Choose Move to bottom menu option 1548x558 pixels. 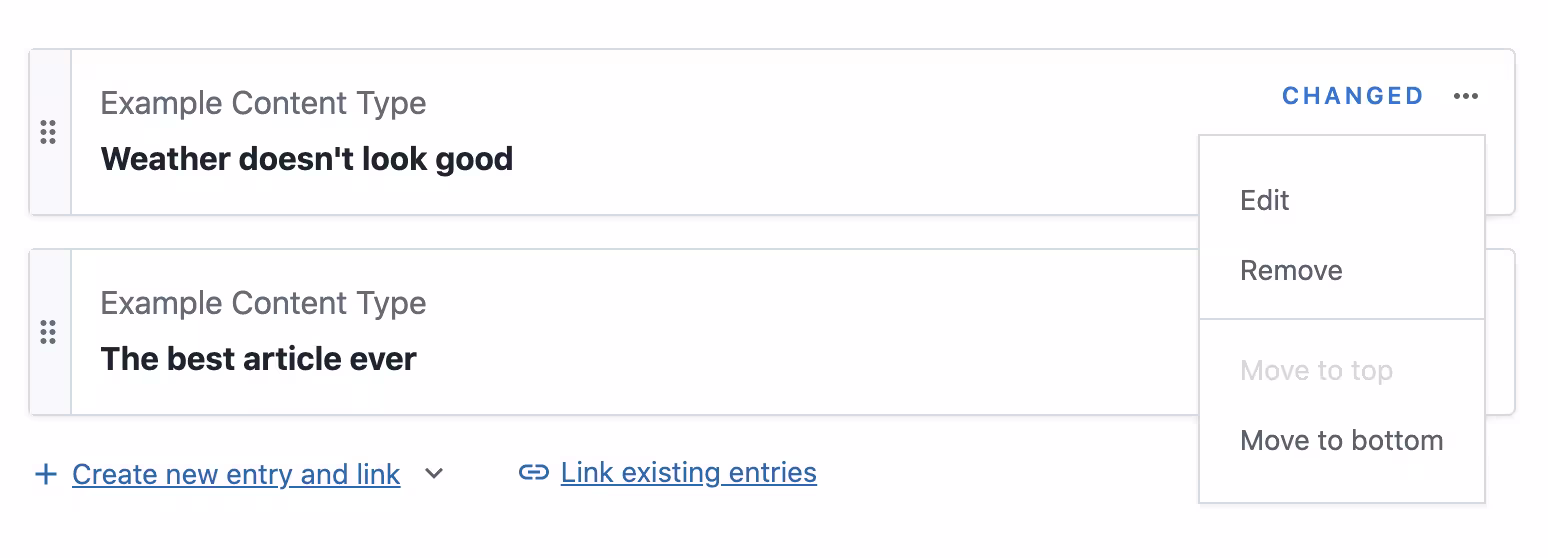[1342, 440]
